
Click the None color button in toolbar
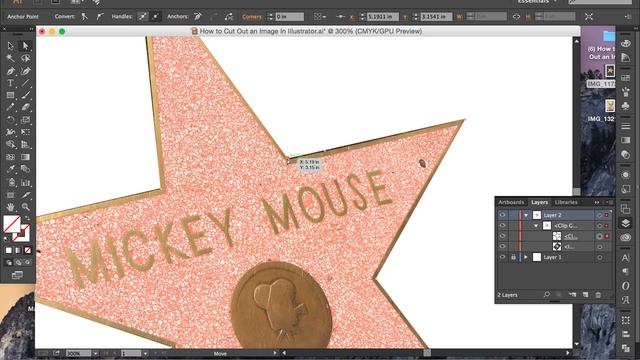(x=28, y=250)
